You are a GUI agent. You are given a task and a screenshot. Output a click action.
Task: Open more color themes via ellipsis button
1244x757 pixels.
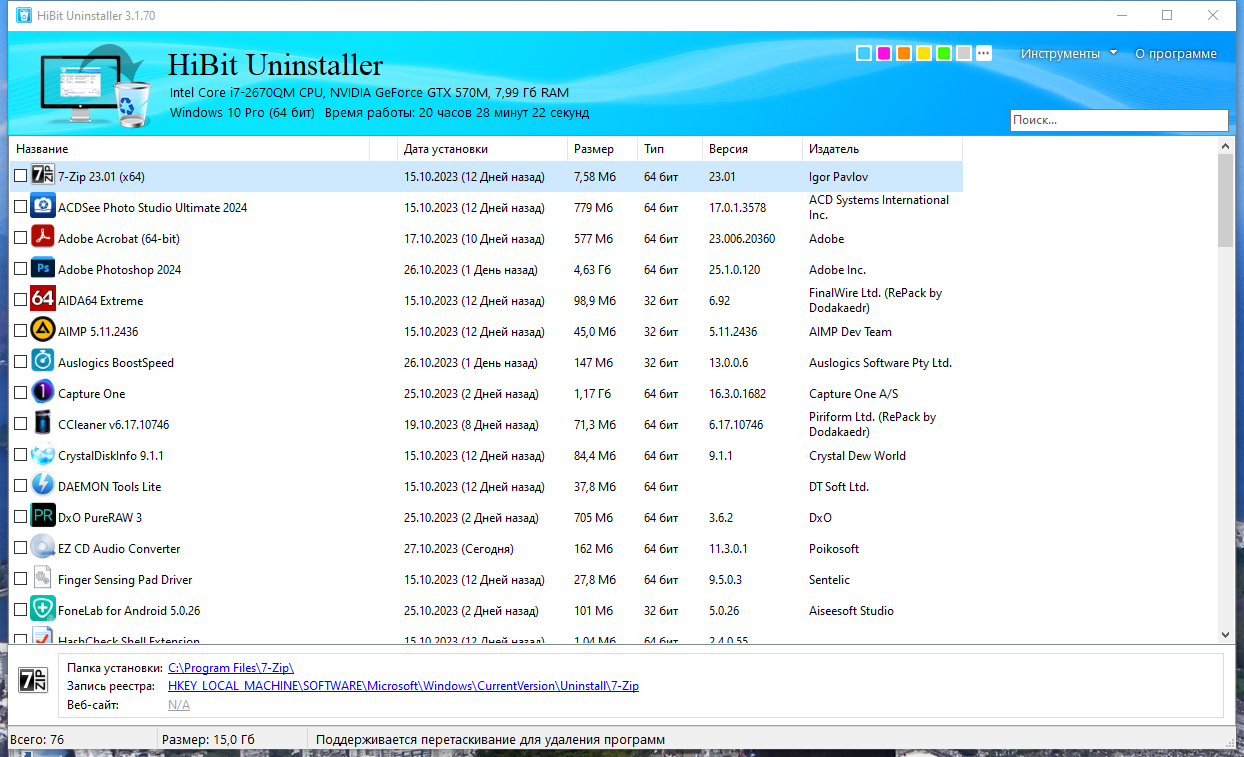coord(984,53)
